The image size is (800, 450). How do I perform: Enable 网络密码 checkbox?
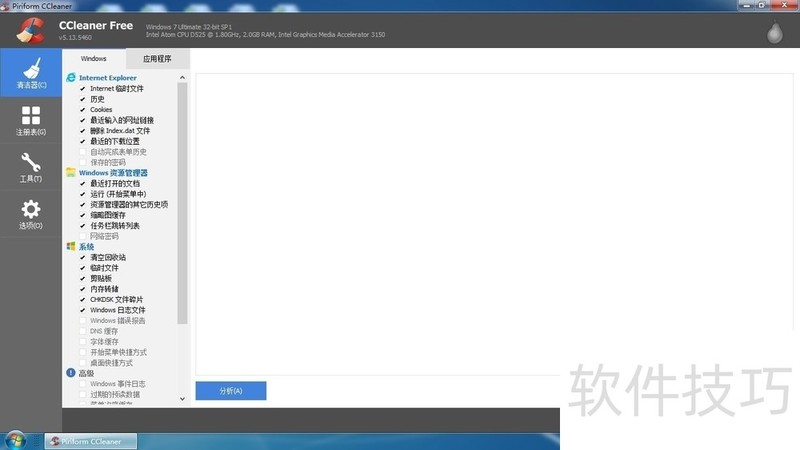83,236
